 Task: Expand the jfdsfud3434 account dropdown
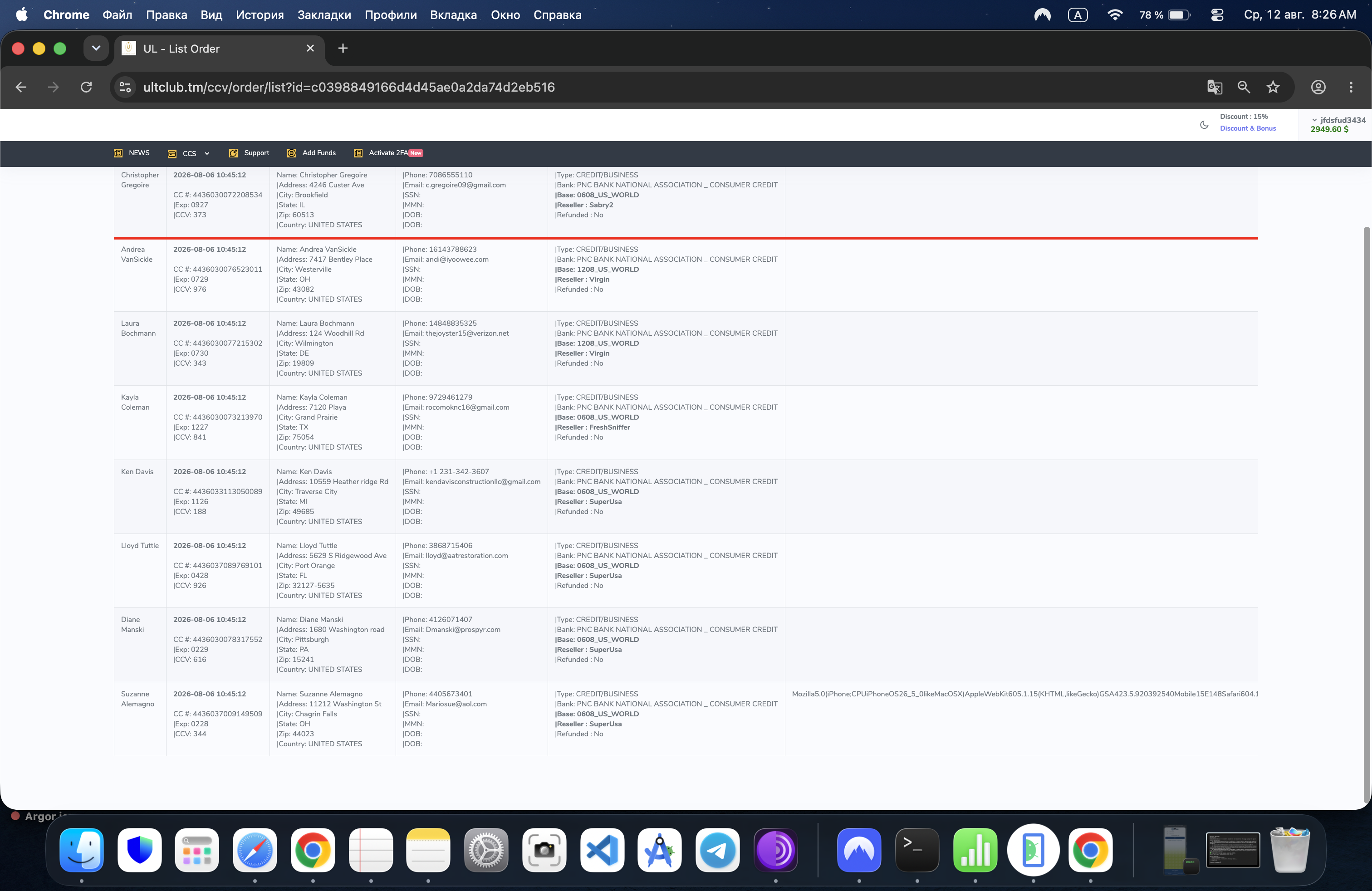pyautogui.click(x=1338, y=120)
